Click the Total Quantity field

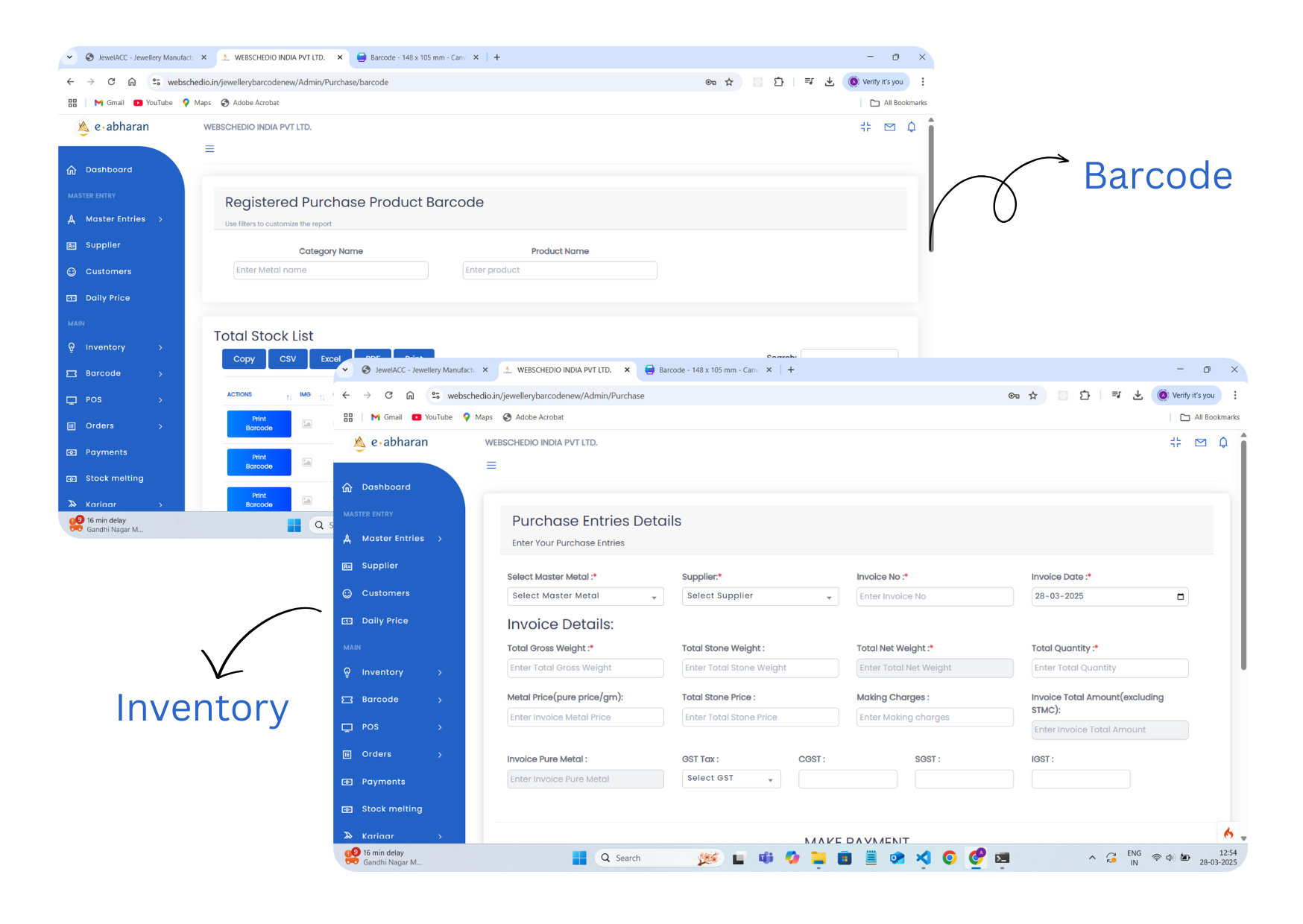pyautogui.click(x=1110, y=668)
